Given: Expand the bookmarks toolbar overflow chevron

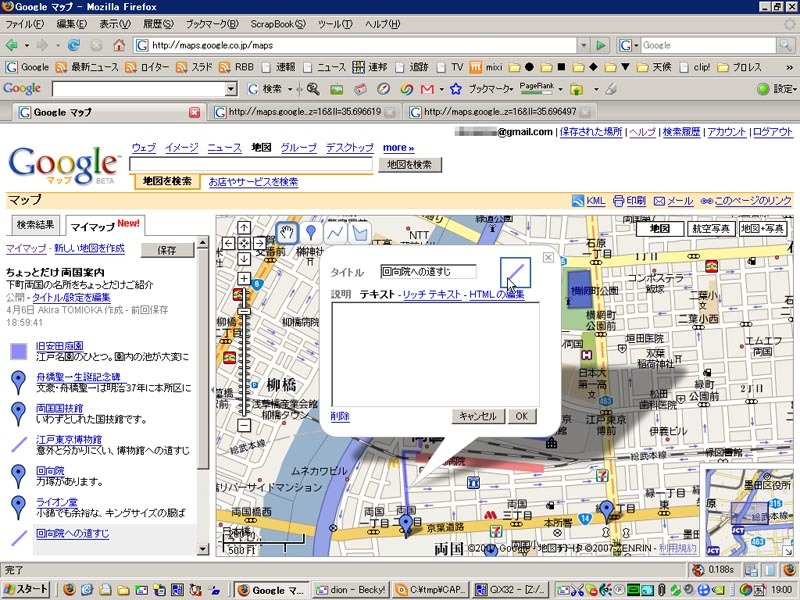Looking at the screenshot, I should pyautogui.click(x=789, y=67).
